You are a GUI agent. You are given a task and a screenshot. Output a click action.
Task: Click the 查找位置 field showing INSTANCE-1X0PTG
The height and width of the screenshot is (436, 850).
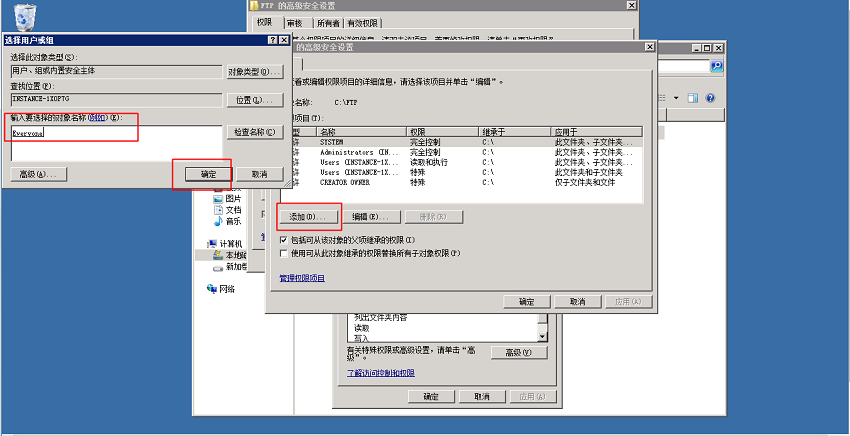(x=117, y=100)
